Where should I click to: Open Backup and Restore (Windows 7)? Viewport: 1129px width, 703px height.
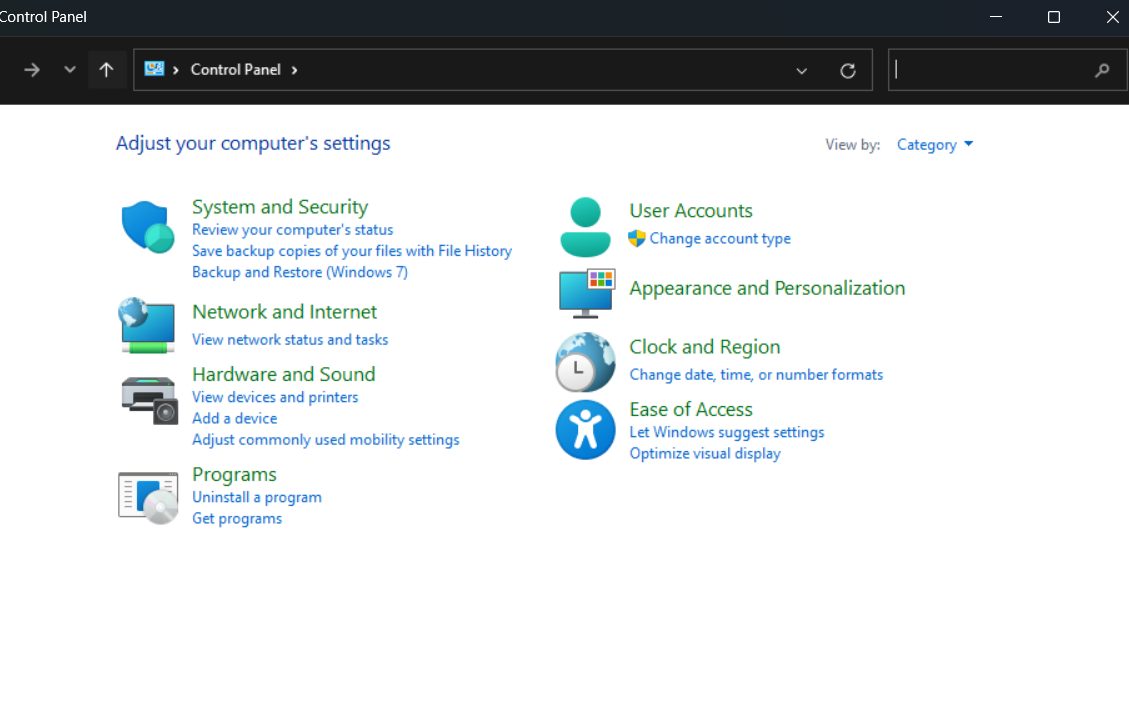pos(300,272)
